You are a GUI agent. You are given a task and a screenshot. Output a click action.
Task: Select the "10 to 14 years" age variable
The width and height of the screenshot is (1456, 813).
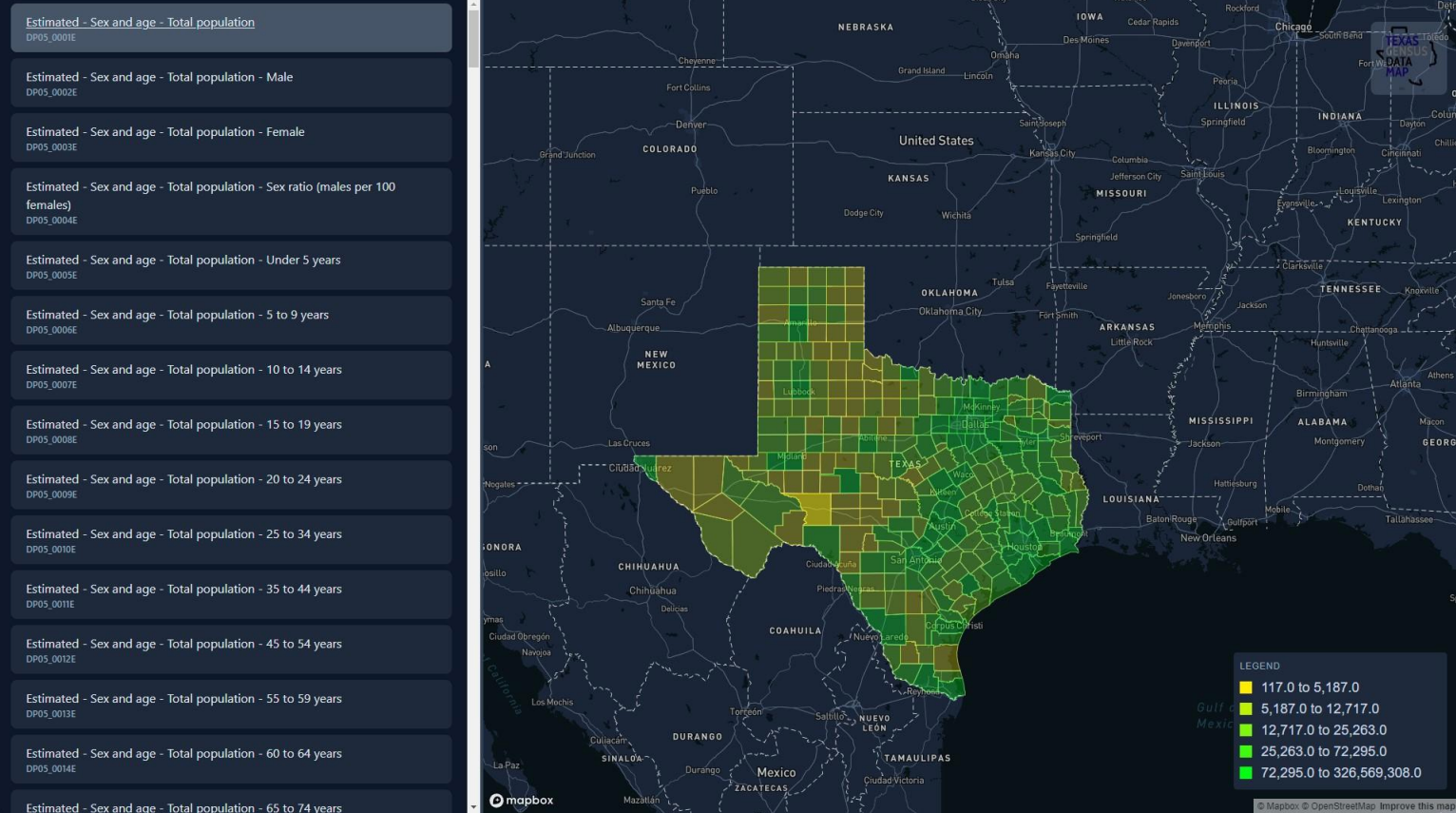click(x=231, y=375)
